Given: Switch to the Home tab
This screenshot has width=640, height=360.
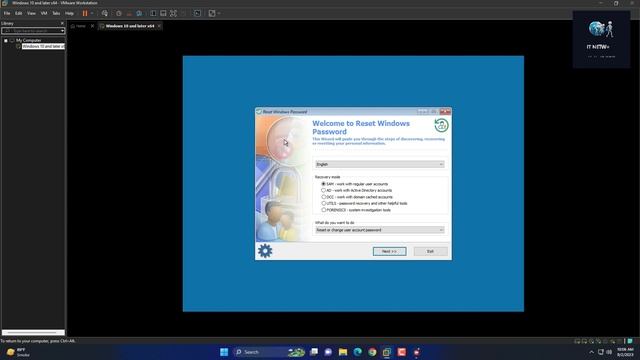Looking at the screenshot, I should coord(80,26).
